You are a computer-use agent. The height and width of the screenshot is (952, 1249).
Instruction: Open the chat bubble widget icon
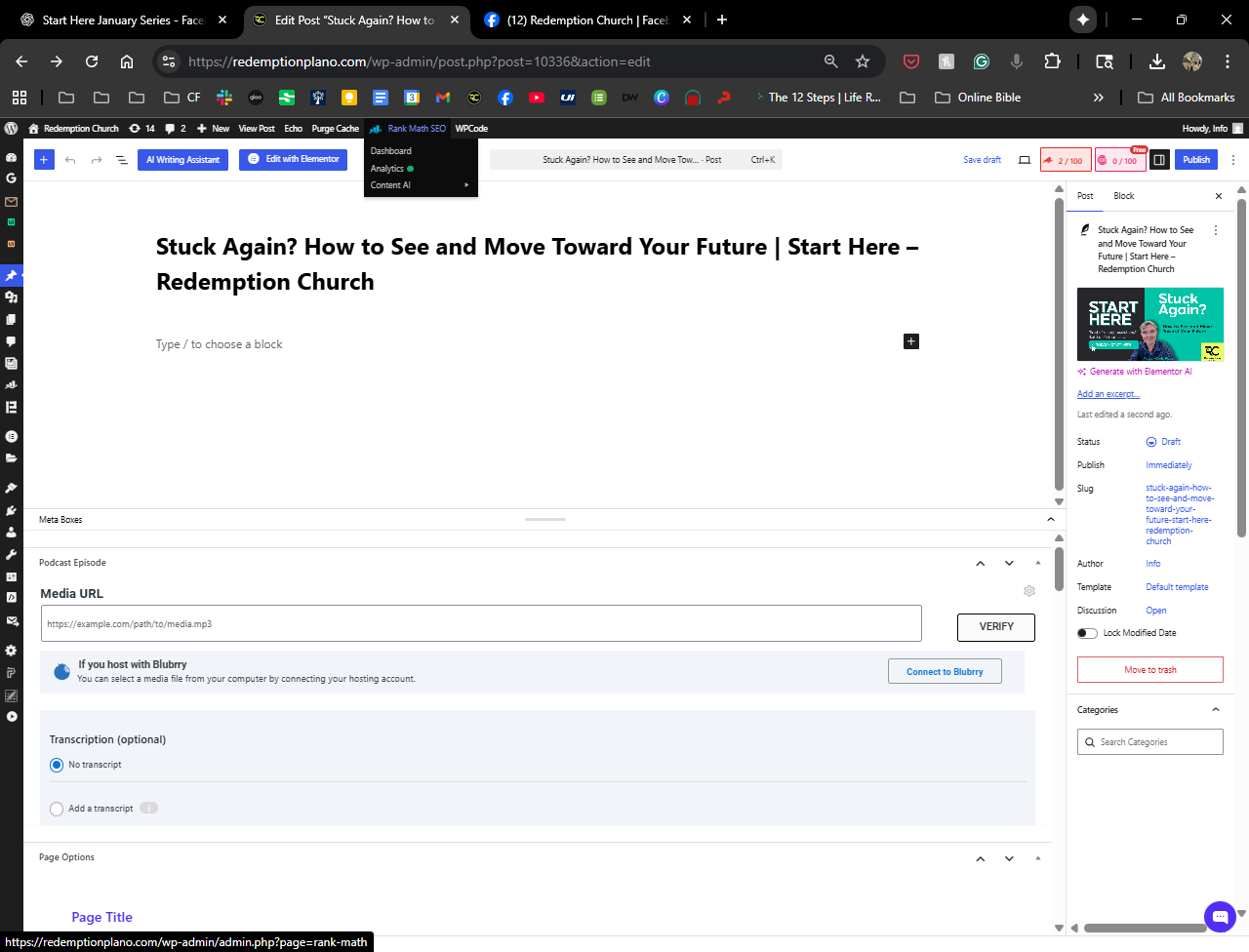click(x=1220, y=917)
